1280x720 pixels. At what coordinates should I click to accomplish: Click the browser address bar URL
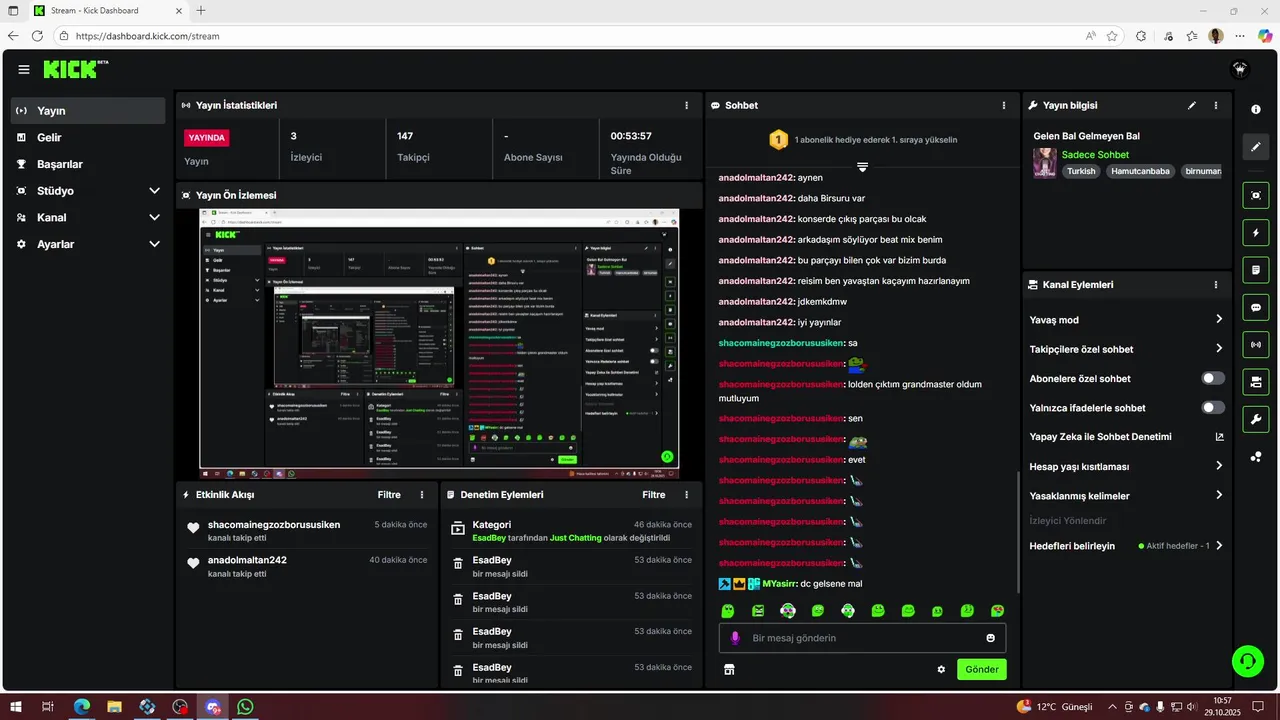tap(147, 36)
